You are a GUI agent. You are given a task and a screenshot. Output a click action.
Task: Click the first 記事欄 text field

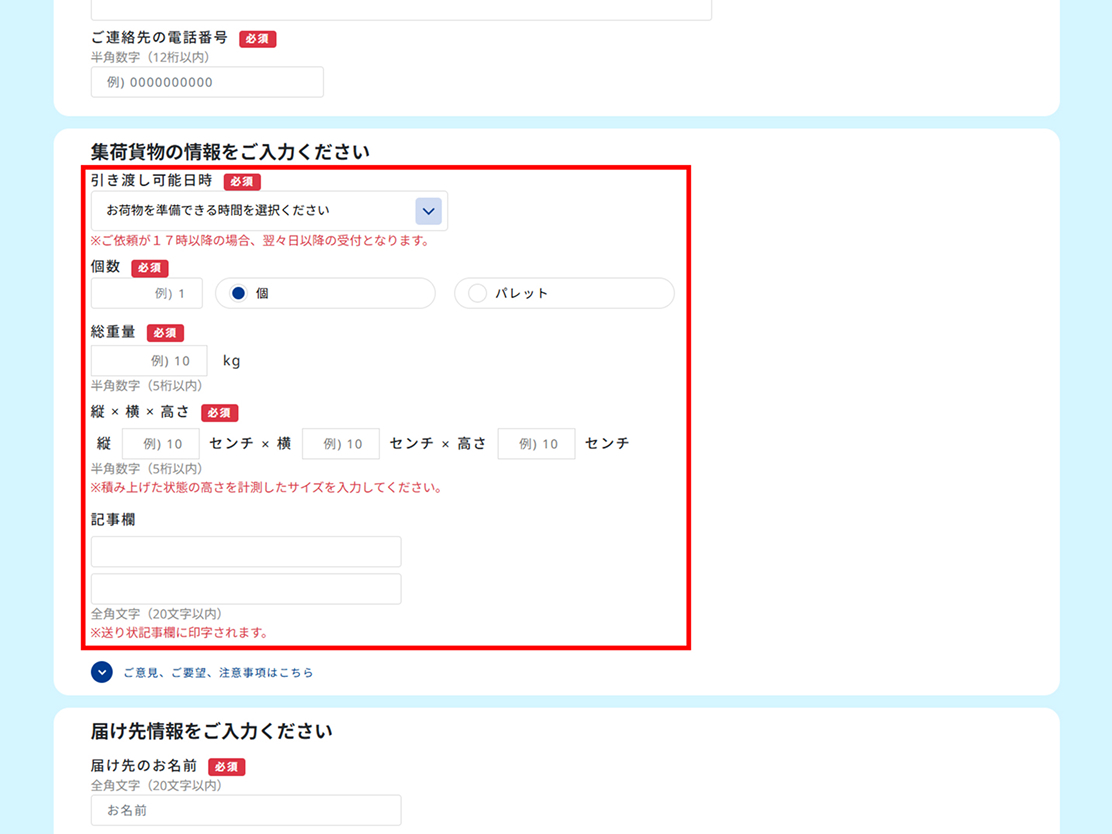tap(246, 552)
